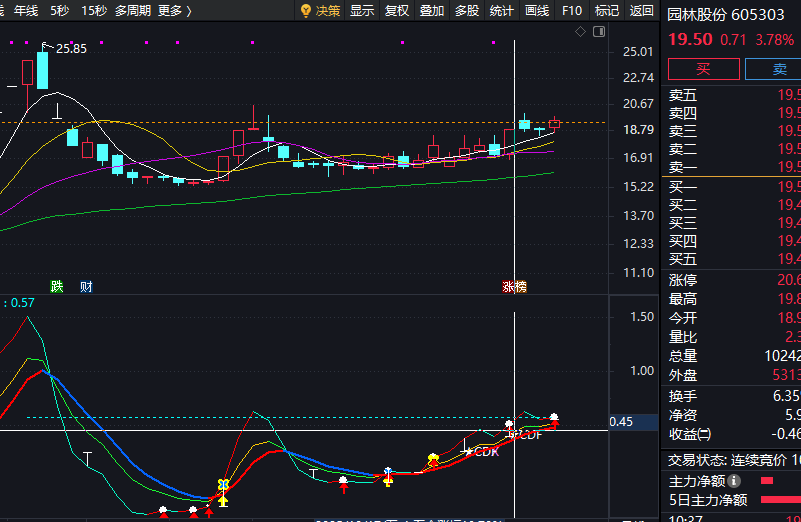Expand the 更多 period options
This screenshot has width=801, height=522.
(175, 10)
